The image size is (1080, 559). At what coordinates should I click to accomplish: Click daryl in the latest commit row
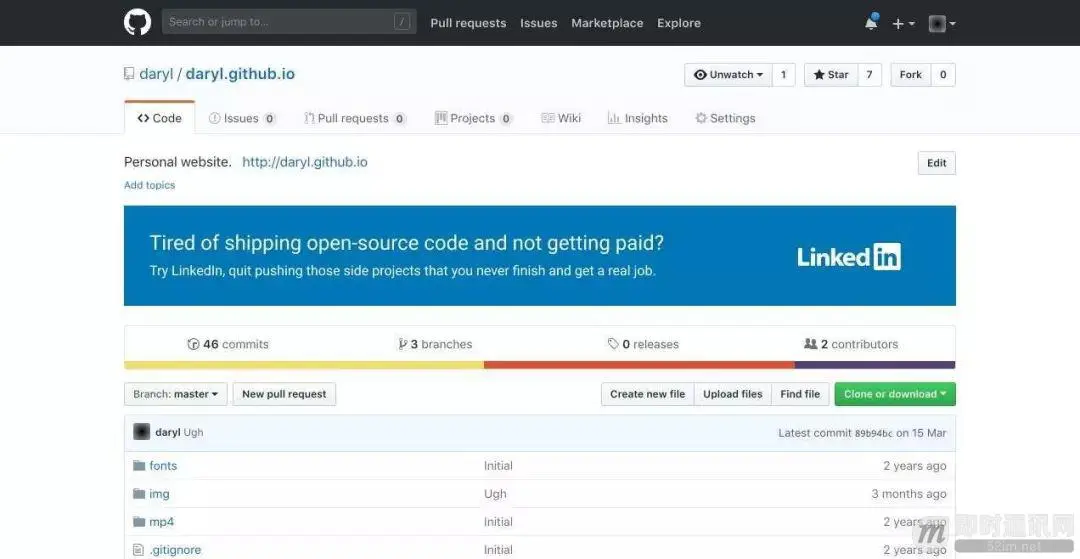click(x=168, y=433)
